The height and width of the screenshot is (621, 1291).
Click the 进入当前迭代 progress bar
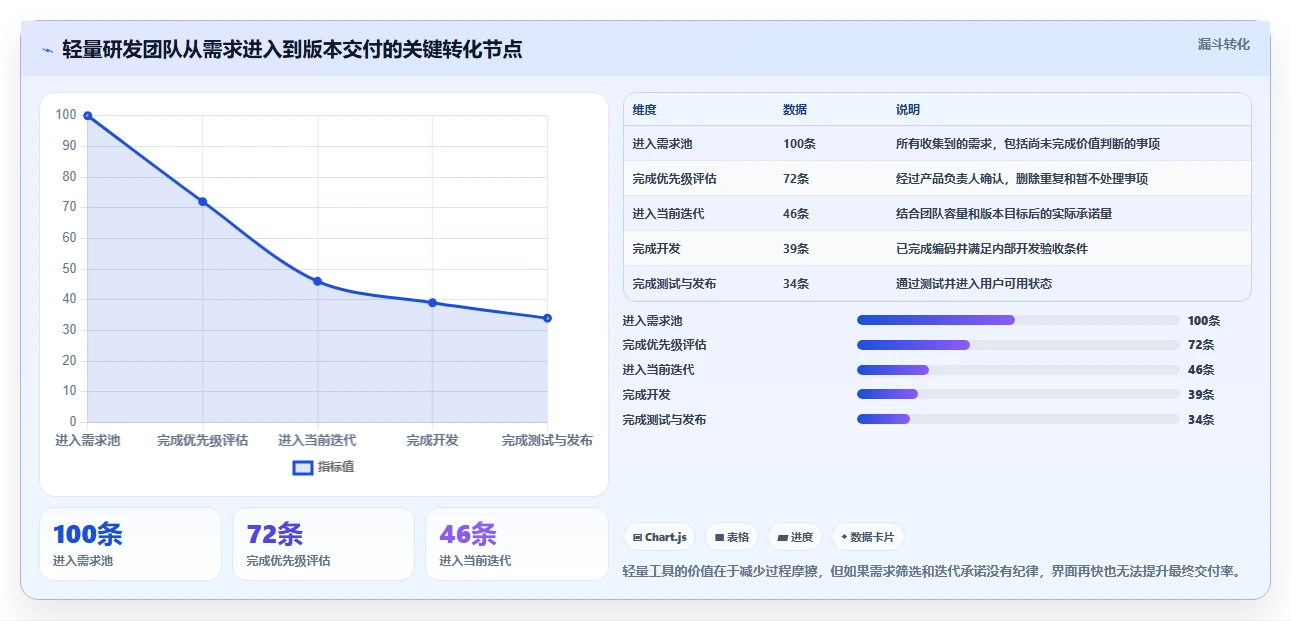coord(1018,370)
